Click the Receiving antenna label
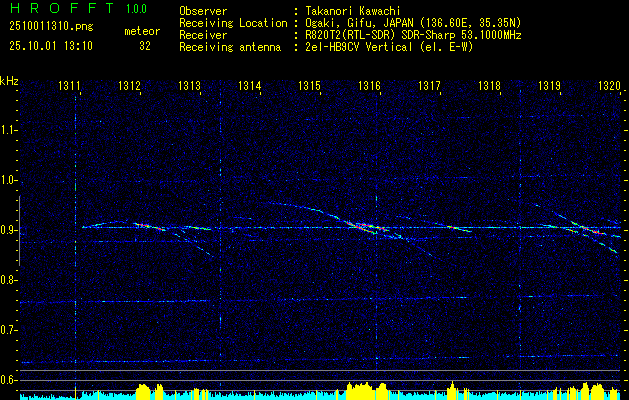The width and height of the screenshot is (629, 400). (230, 47)
